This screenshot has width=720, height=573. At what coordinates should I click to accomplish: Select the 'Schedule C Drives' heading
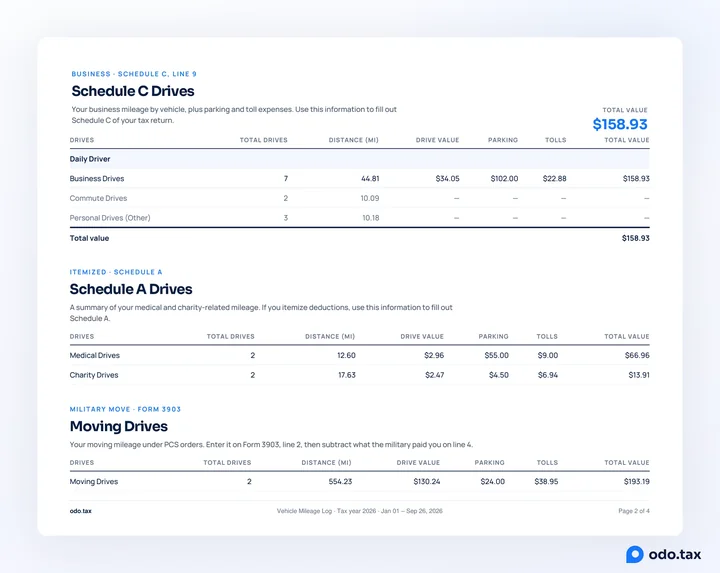coord(133,91)
